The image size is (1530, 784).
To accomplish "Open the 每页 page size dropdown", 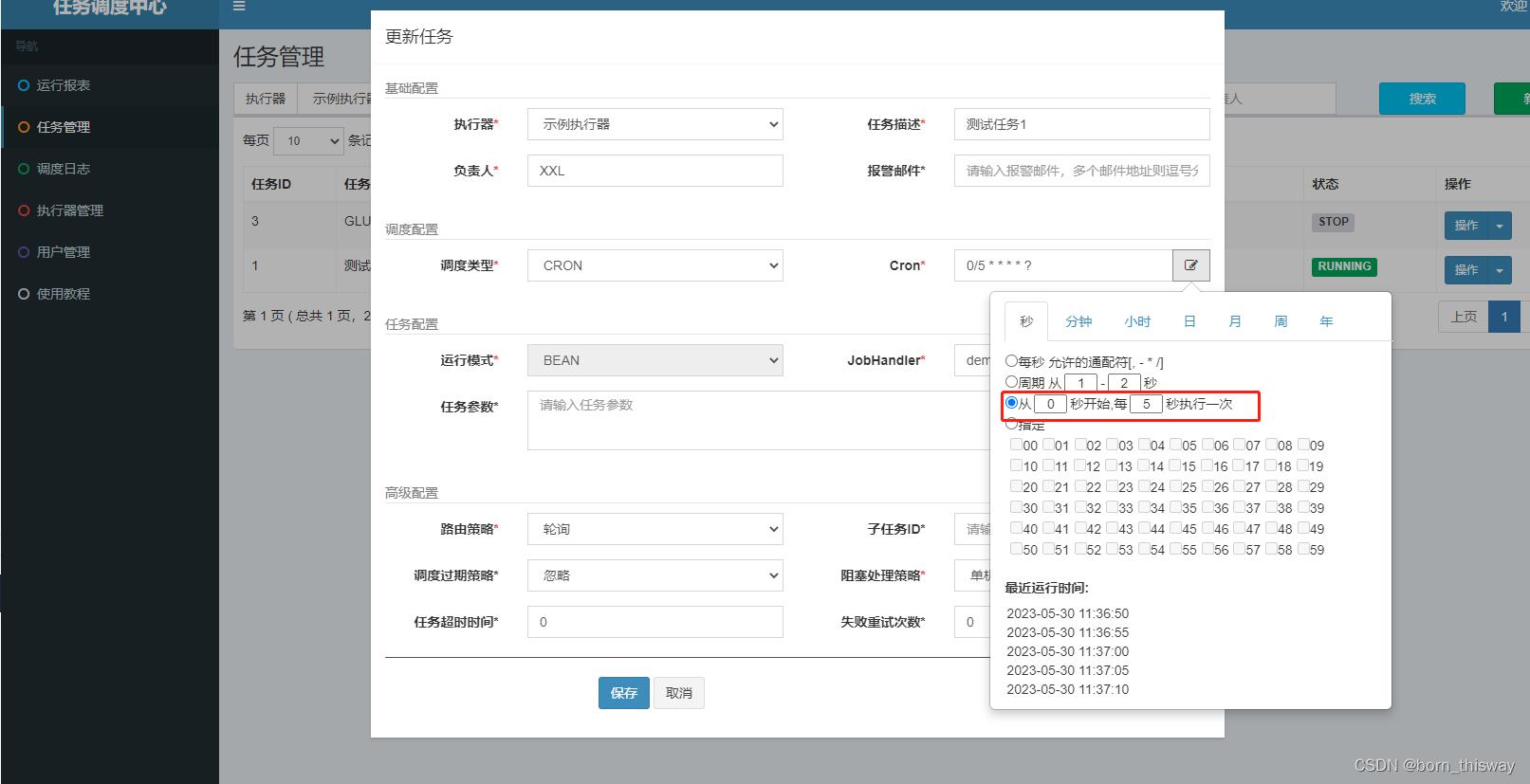I will tap(308, 141).
